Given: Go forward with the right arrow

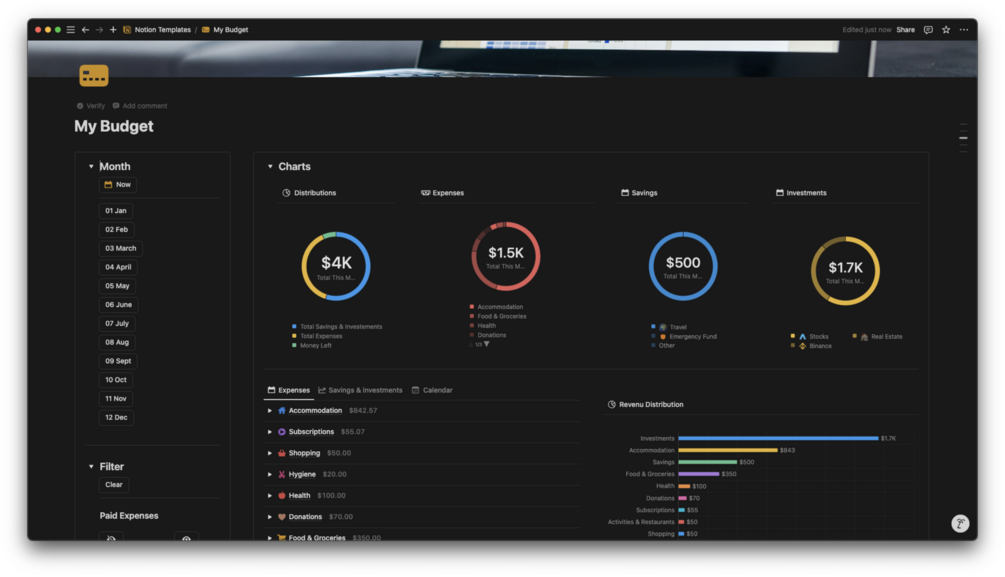Looking at the screenshot, I should click(x=99, y=29).
